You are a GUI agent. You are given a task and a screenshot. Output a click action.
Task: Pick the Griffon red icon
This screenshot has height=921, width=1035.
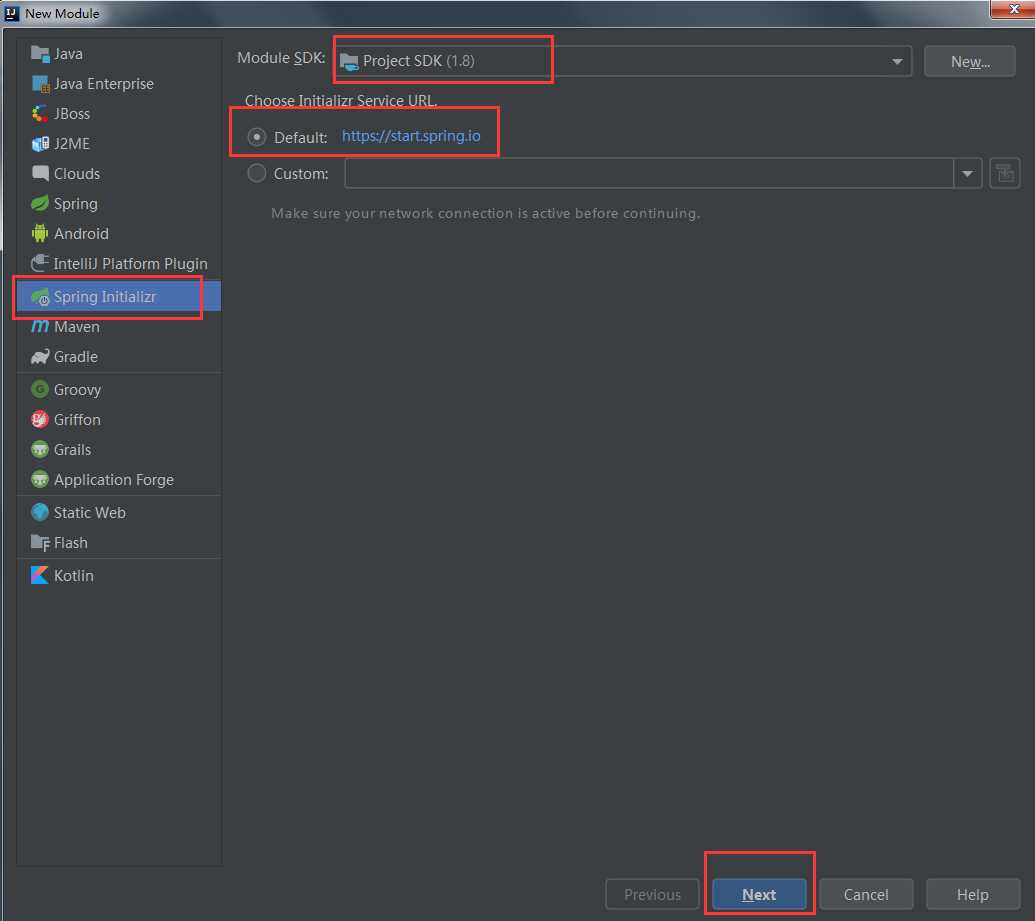pyautogui.click(x=40, y=419)
